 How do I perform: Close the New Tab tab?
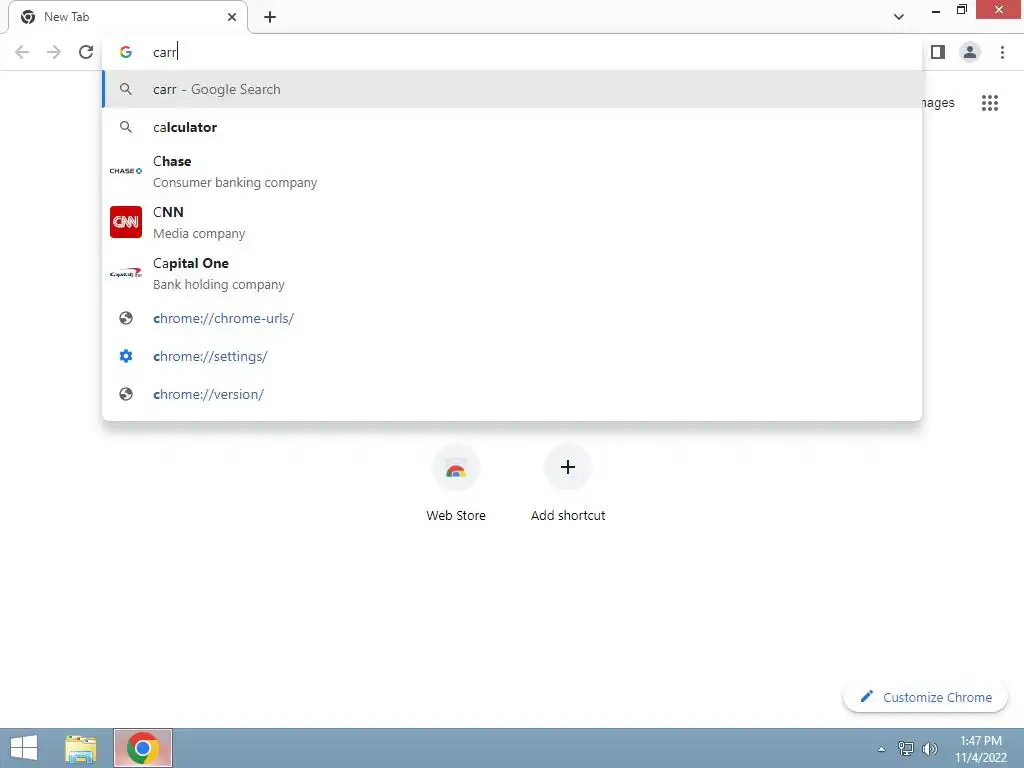(x=232, y=17)
